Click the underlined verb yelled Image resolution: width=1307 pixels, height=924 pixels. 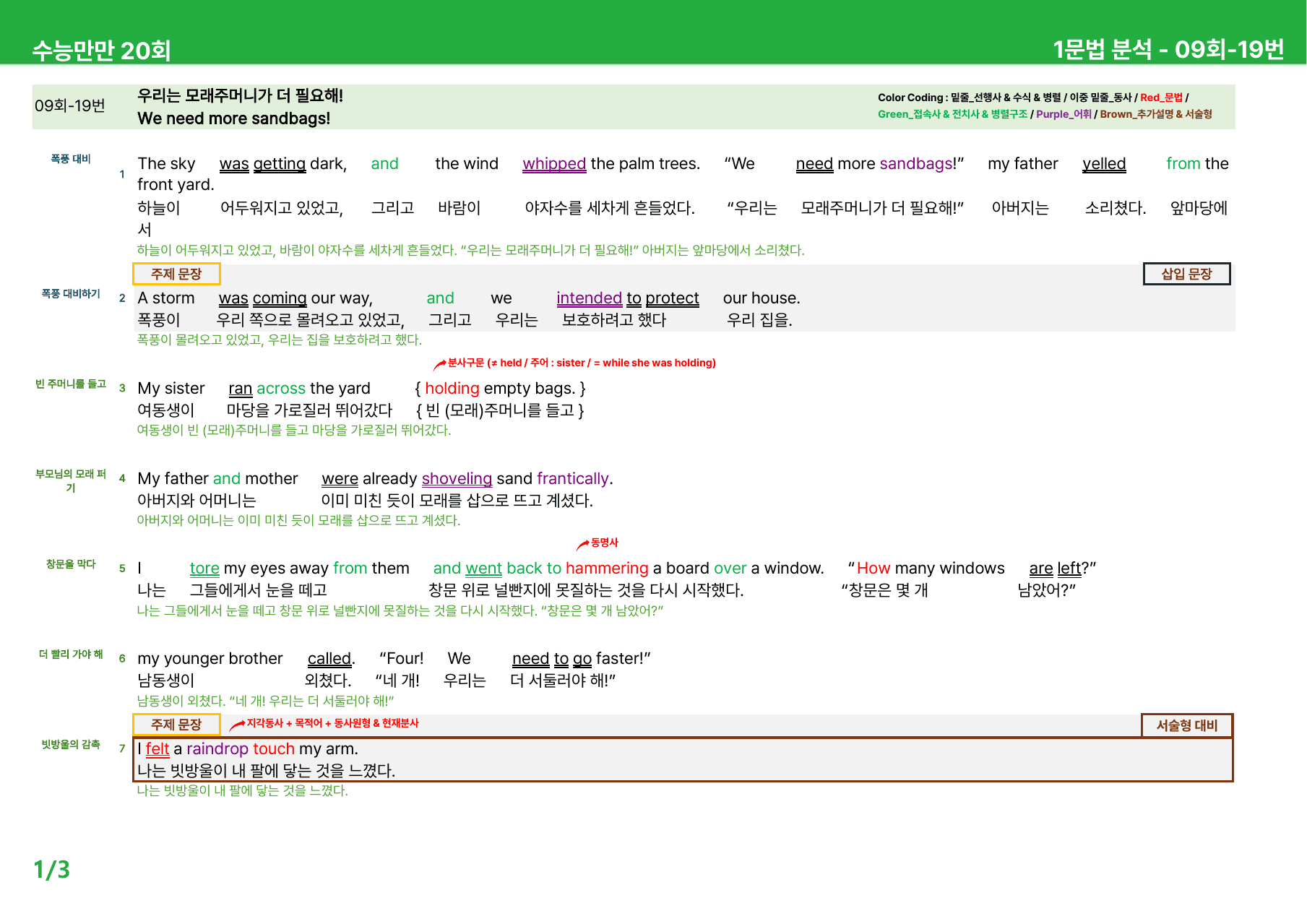pyautogui.click(x=1104, y=164)
